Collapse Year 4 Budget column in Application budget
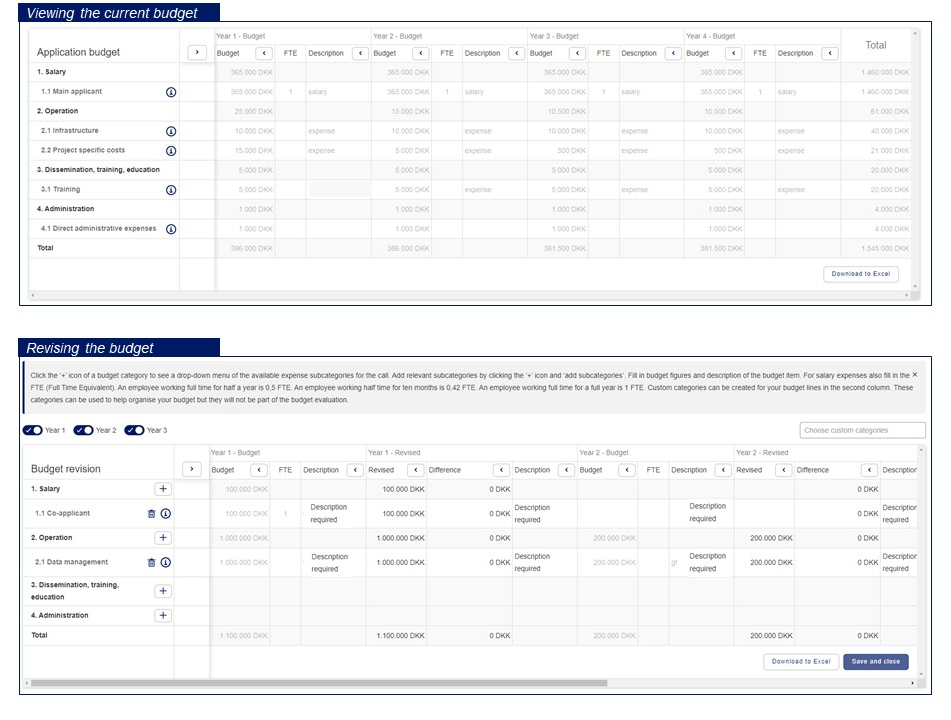 pyautogui.click(x=733, y=53)
